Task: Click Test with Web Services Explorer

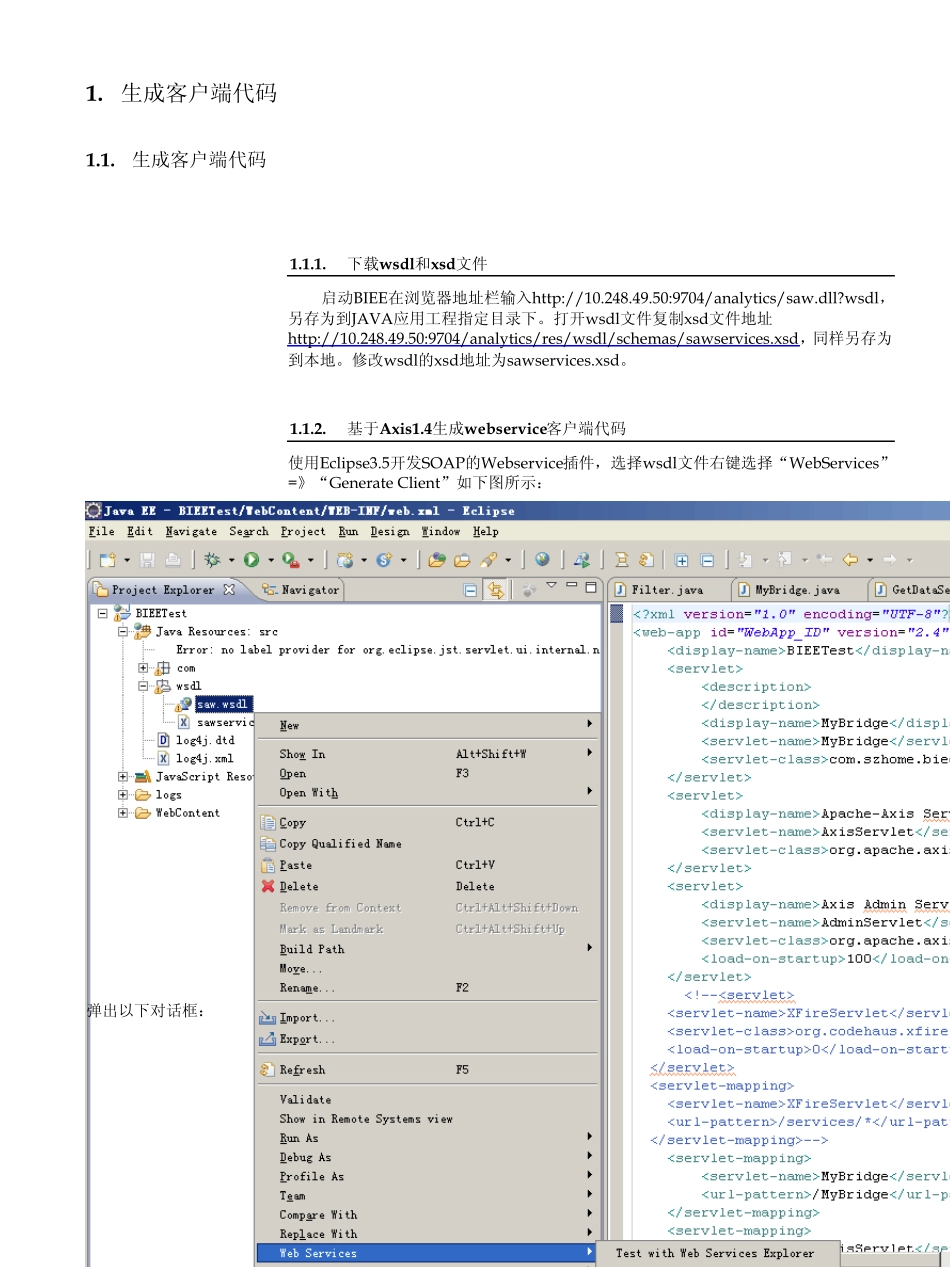Action: pyautogui.click(x=714, y=1253)
